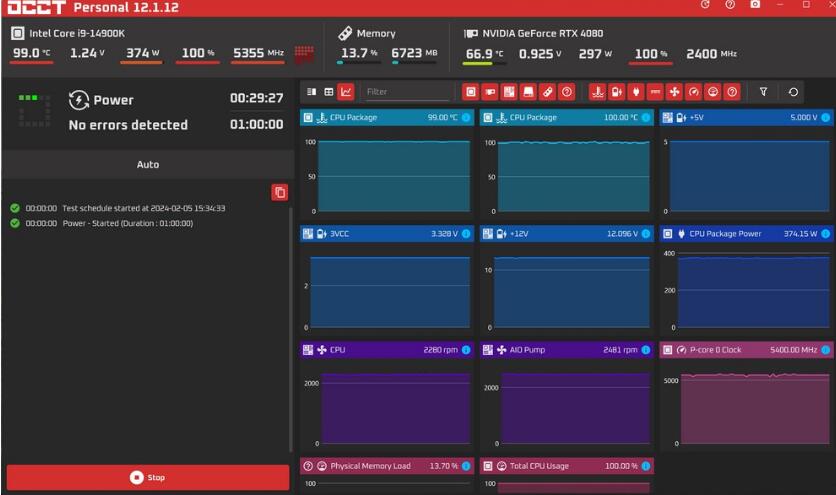Image resolution: width=836 pixels, height=495 pixels.
Task: Click the GPU temperature reading 66.9 °C
Action: (x=484, y=54)
